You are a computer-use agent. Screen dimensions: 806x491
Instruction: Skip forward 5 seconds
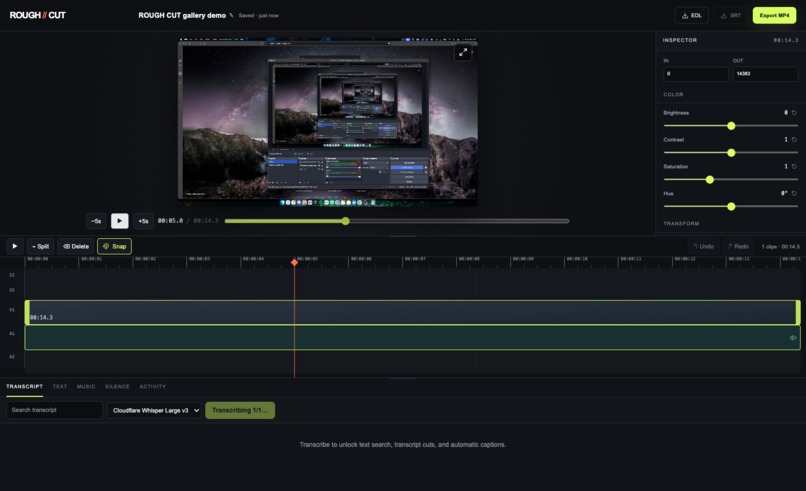coord(143,221)
